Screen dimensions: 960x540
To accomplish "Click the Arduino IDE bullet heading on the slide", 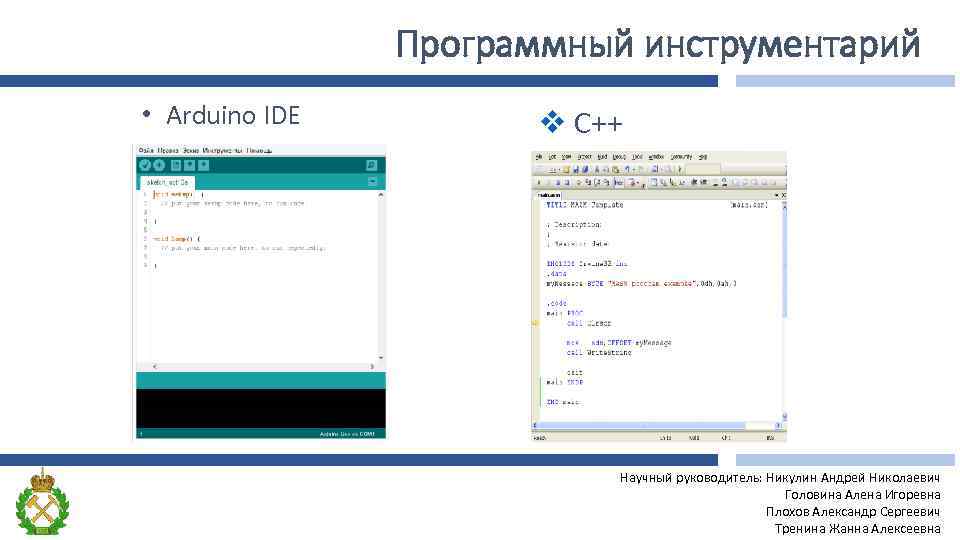I will coord(233,115).
